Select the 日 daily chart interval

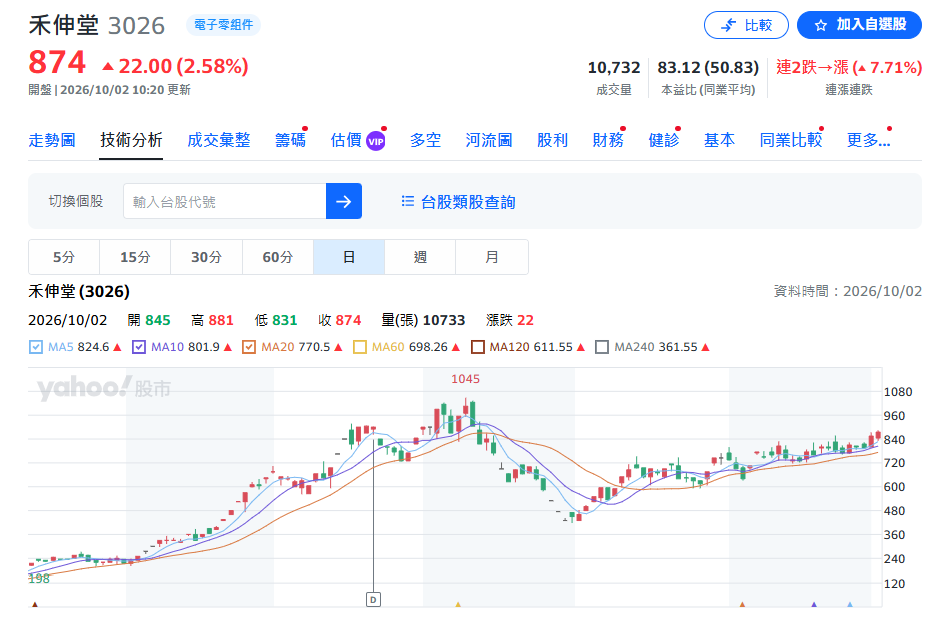click(349, 257)
